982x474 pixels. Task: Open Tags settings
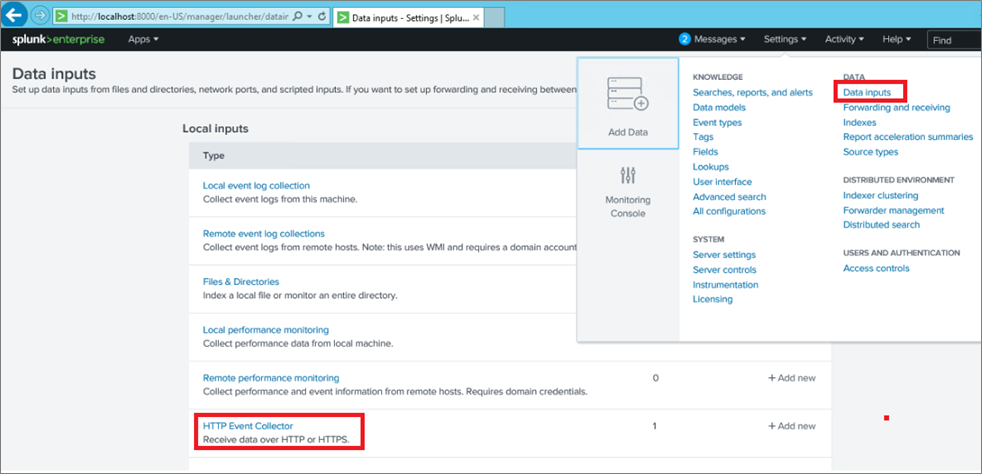703,137
